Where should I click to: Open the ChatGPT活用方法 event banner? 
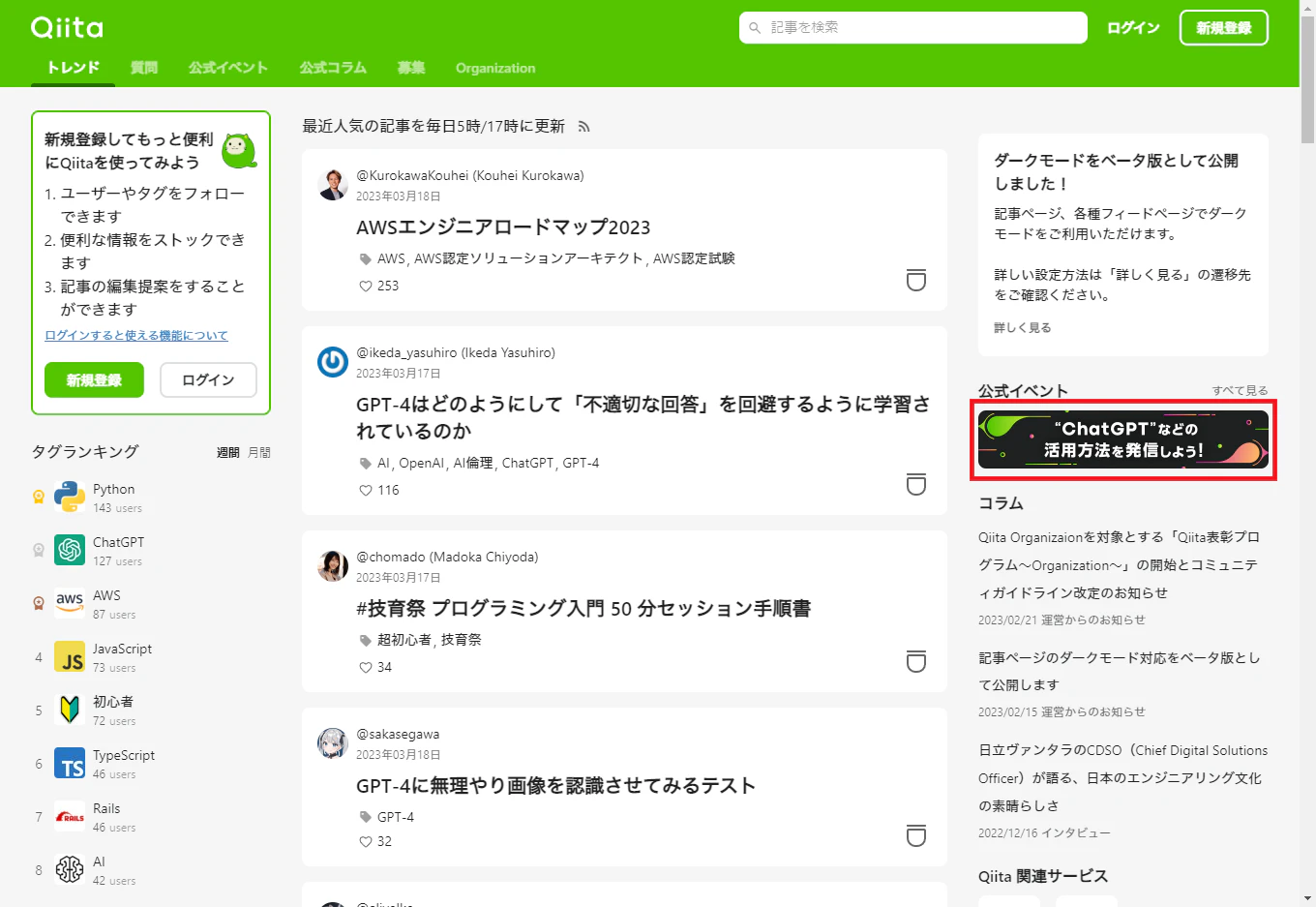[1123, 439]
